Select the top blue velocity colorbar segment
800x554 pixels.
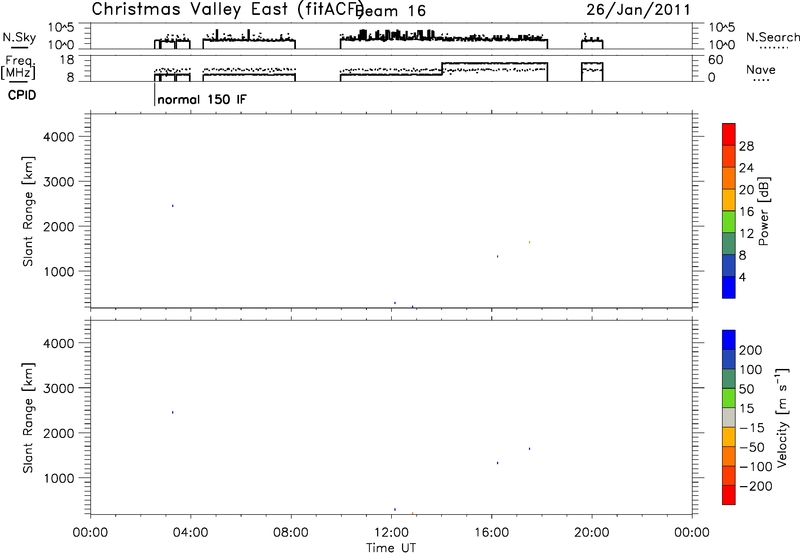(x=729, y=340)
